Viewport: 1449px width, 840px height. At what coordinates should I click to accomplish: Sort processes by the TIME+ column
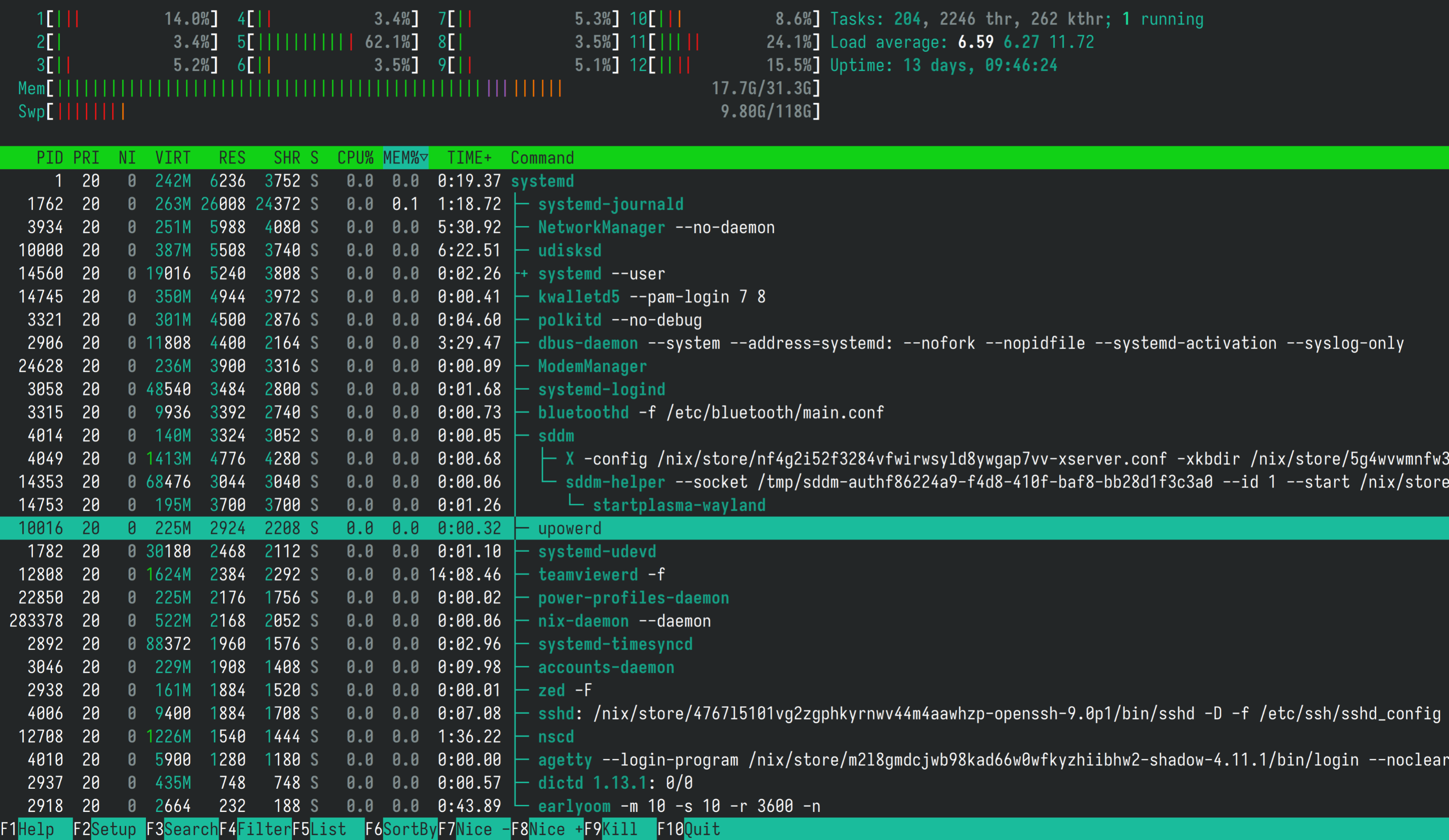pos(469,157)
